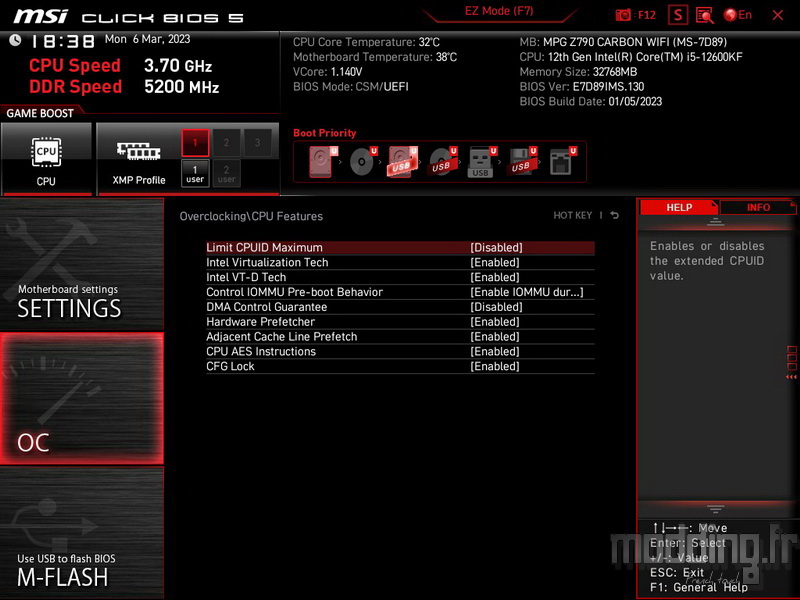
Task: Select XMP profile 1
Action: coord(195,142)
